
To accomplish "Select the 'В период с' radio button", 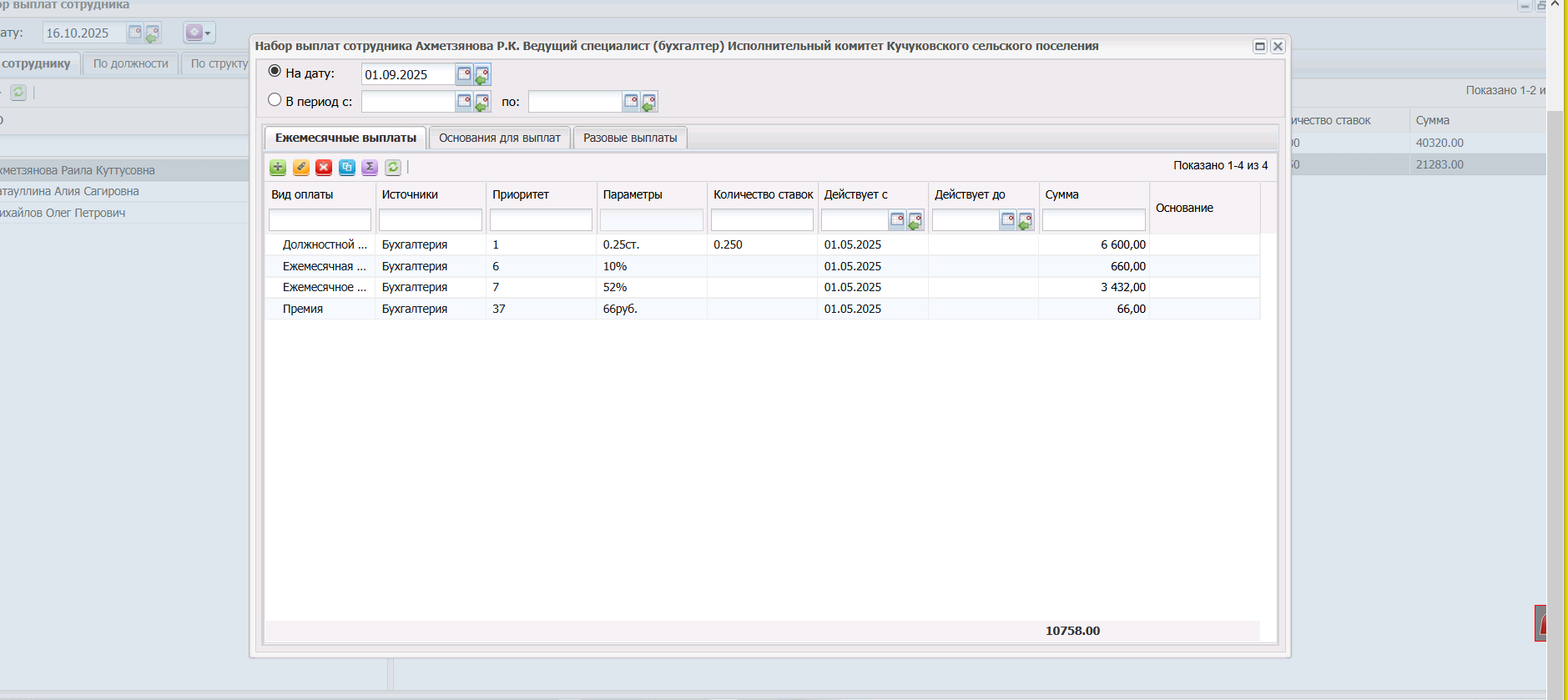I will point(275,100).
